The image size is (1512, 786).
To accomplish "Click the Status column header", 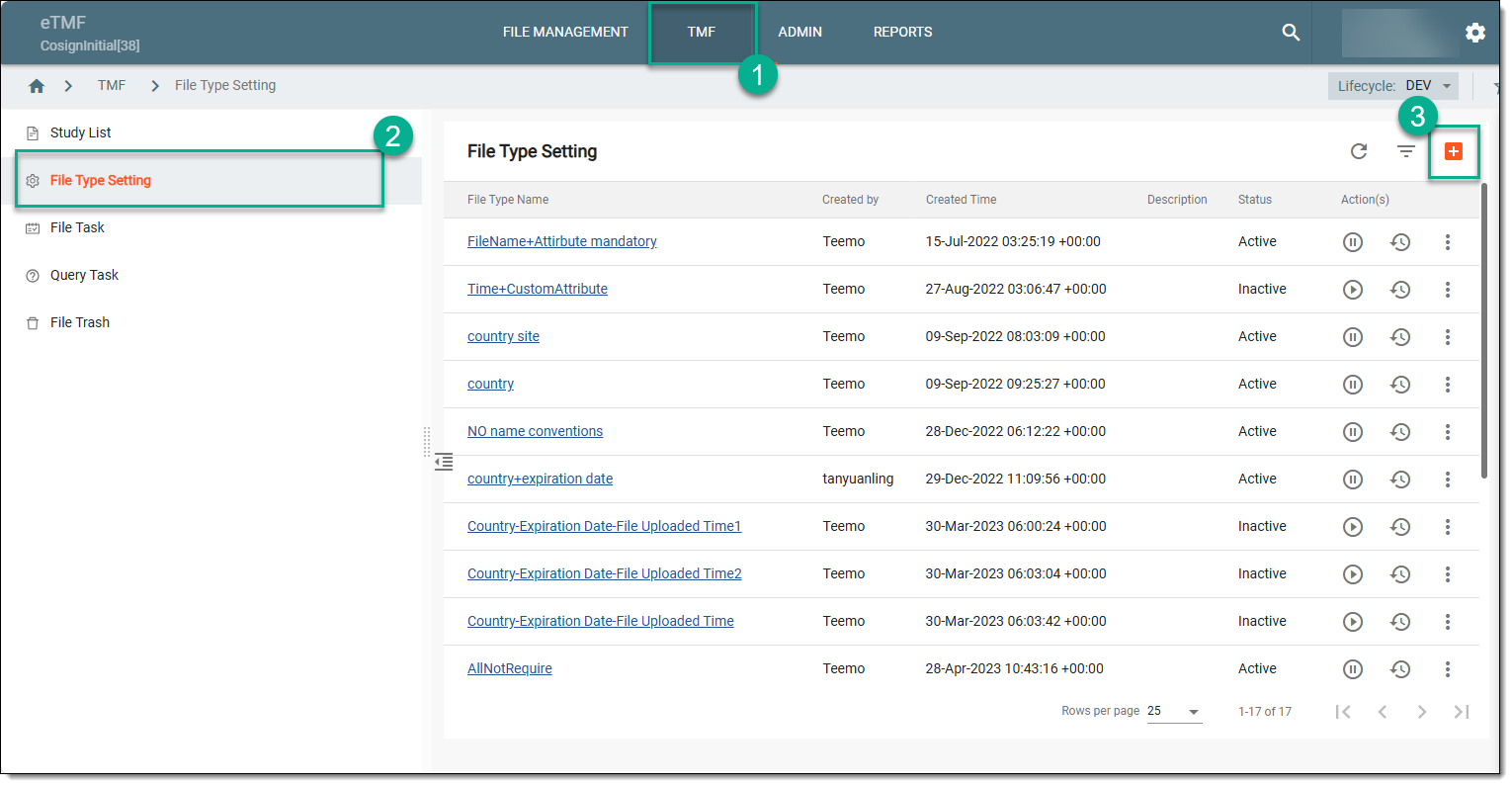I will click(x=1255, y=200).
